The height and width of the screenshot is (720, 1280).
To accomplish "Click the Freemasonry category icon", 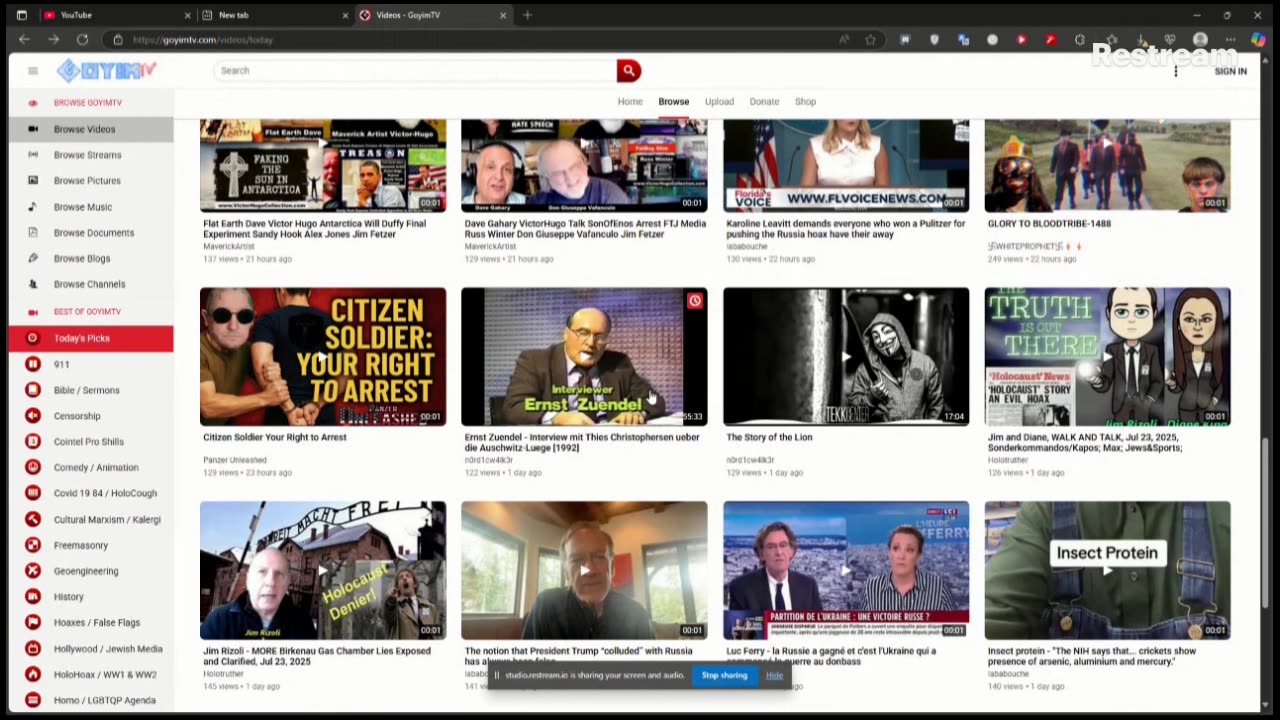I will pyautogui.click(x=33, y=545).
